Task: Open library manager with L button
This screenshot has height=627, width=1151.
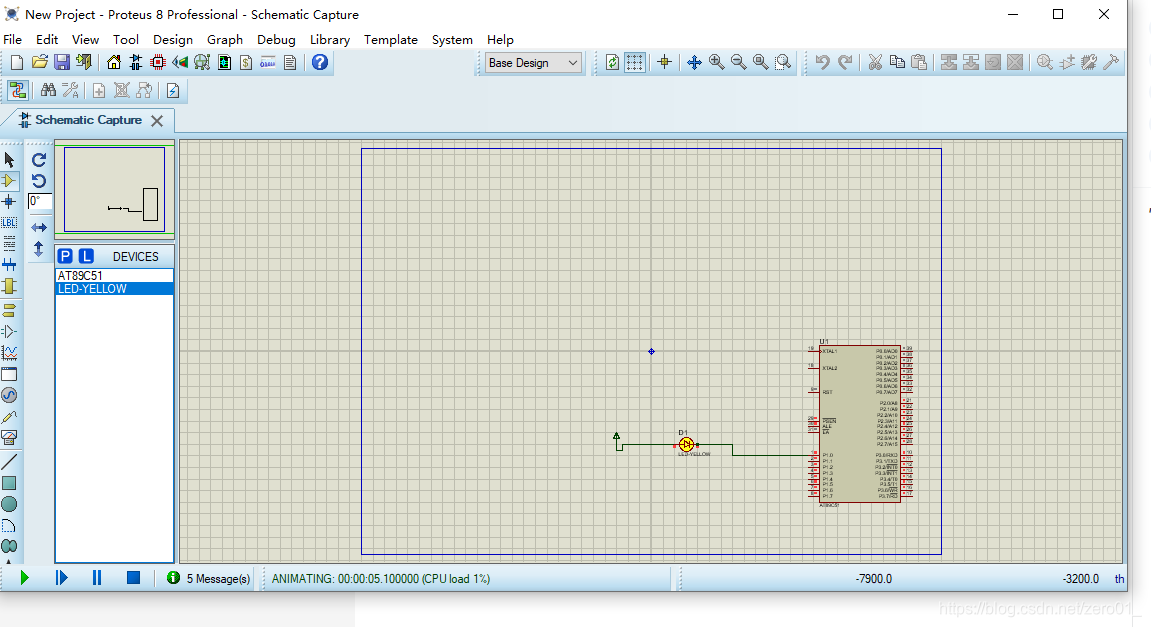Action: [x=86, y=256]
